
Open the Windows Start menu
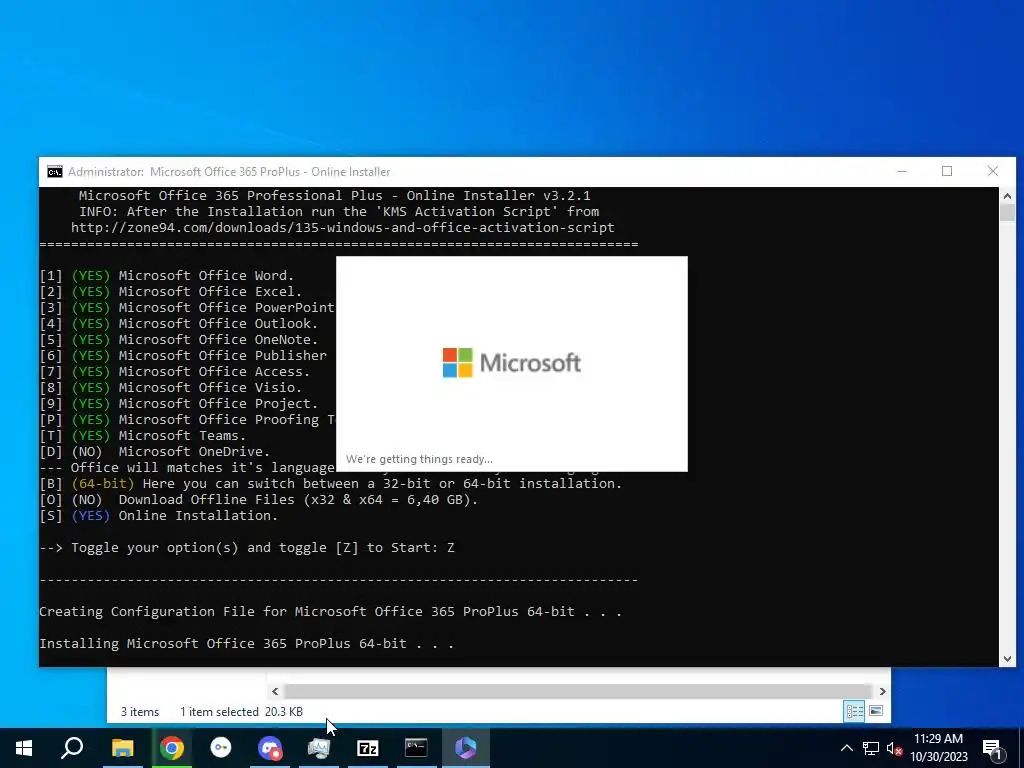click(24, 748)
